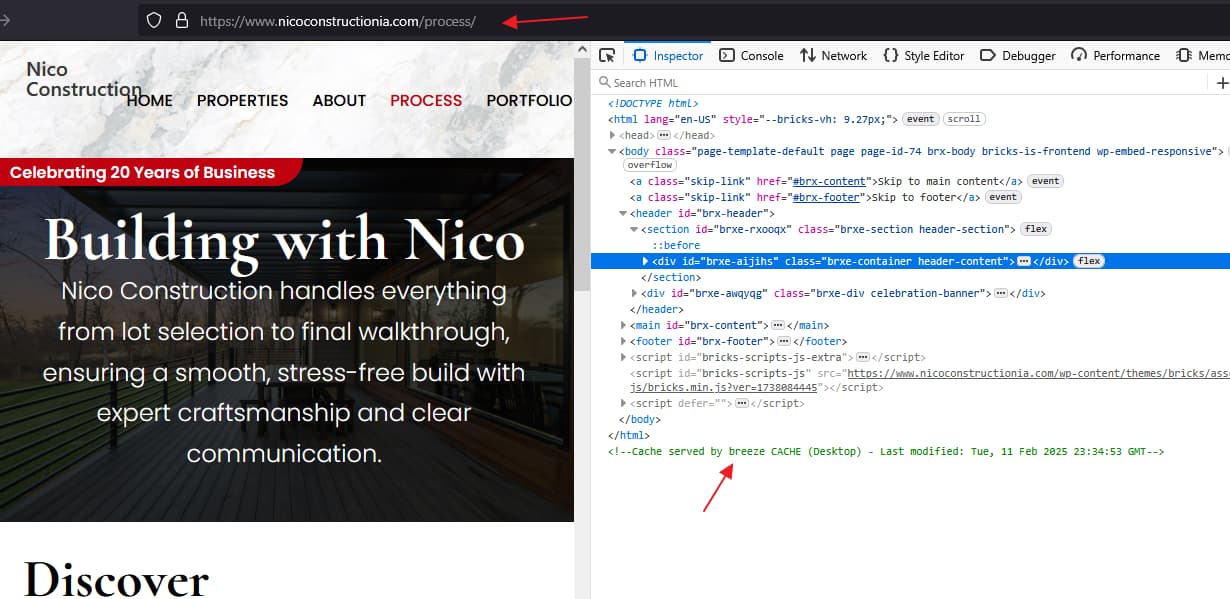Click the Nico Construction site logo
Image resolution: width=1230 pixels, height=599 pixels.
click(83, 79)
